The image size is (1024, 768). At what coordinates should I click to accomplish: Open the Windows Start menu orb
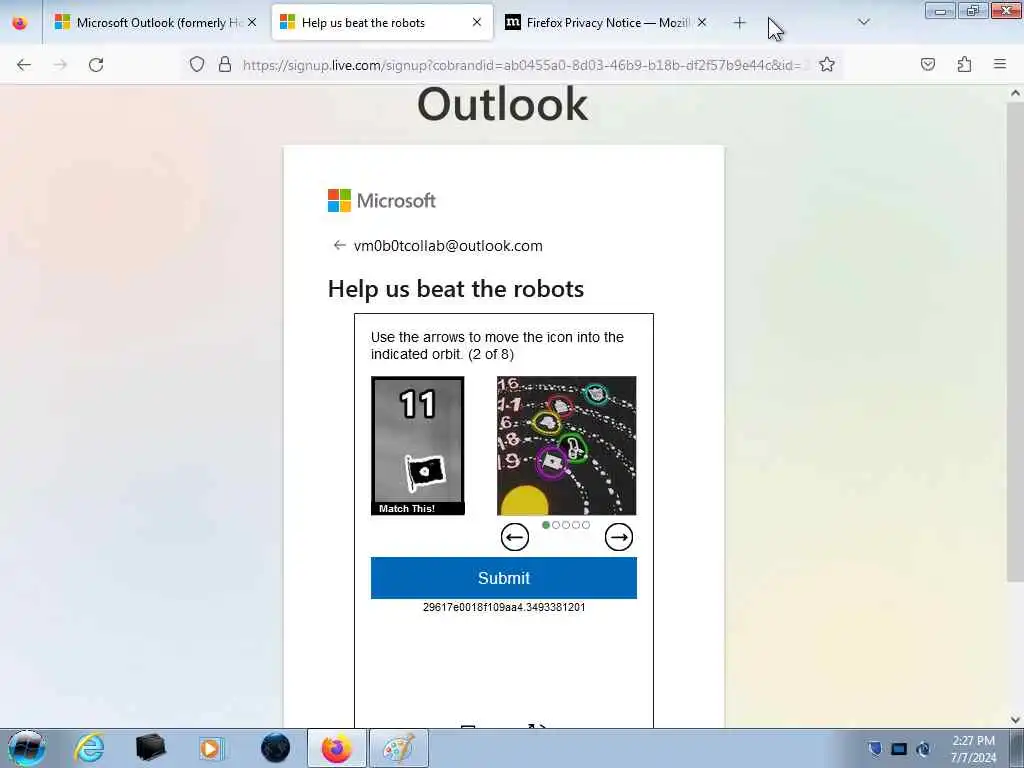[26, 748]
